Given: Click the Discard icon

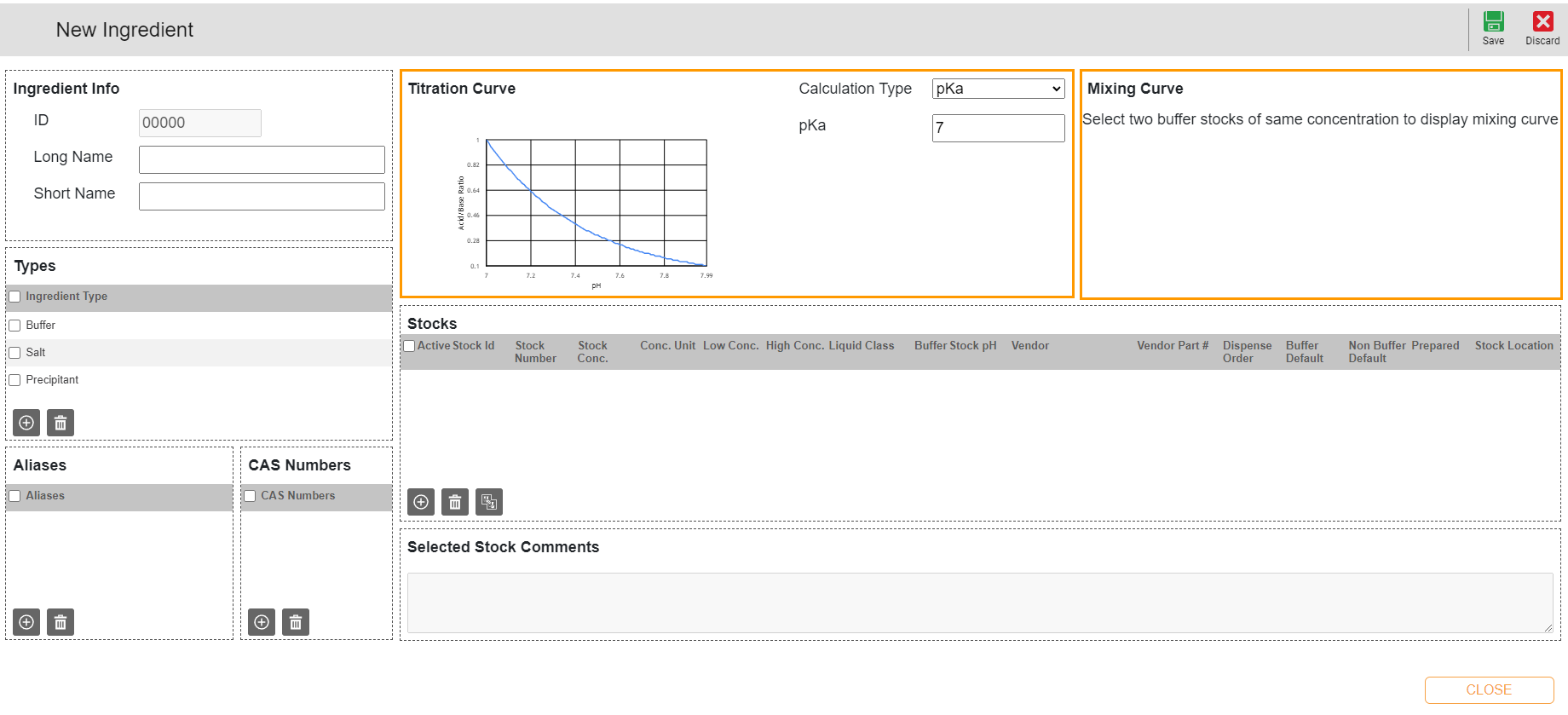Looking at the screenshot, I should click(x=1542, y=22).
